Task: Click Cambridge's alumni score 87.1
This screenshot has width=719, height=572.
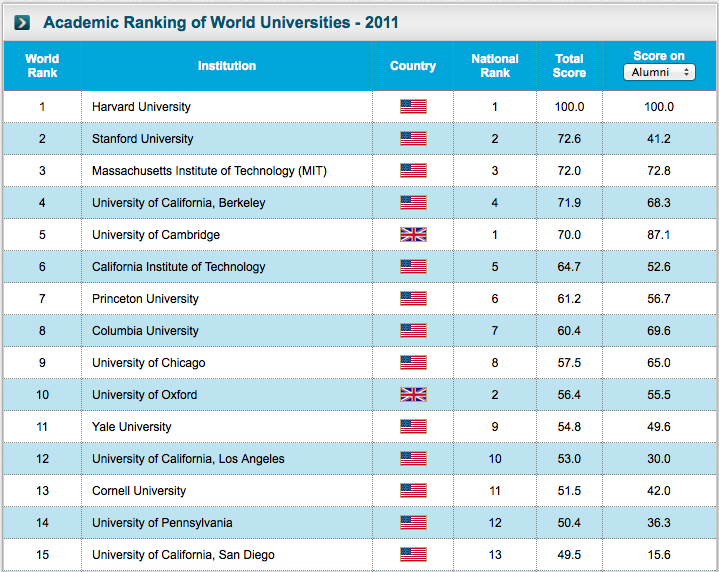Action: click(x=659, y=234)
